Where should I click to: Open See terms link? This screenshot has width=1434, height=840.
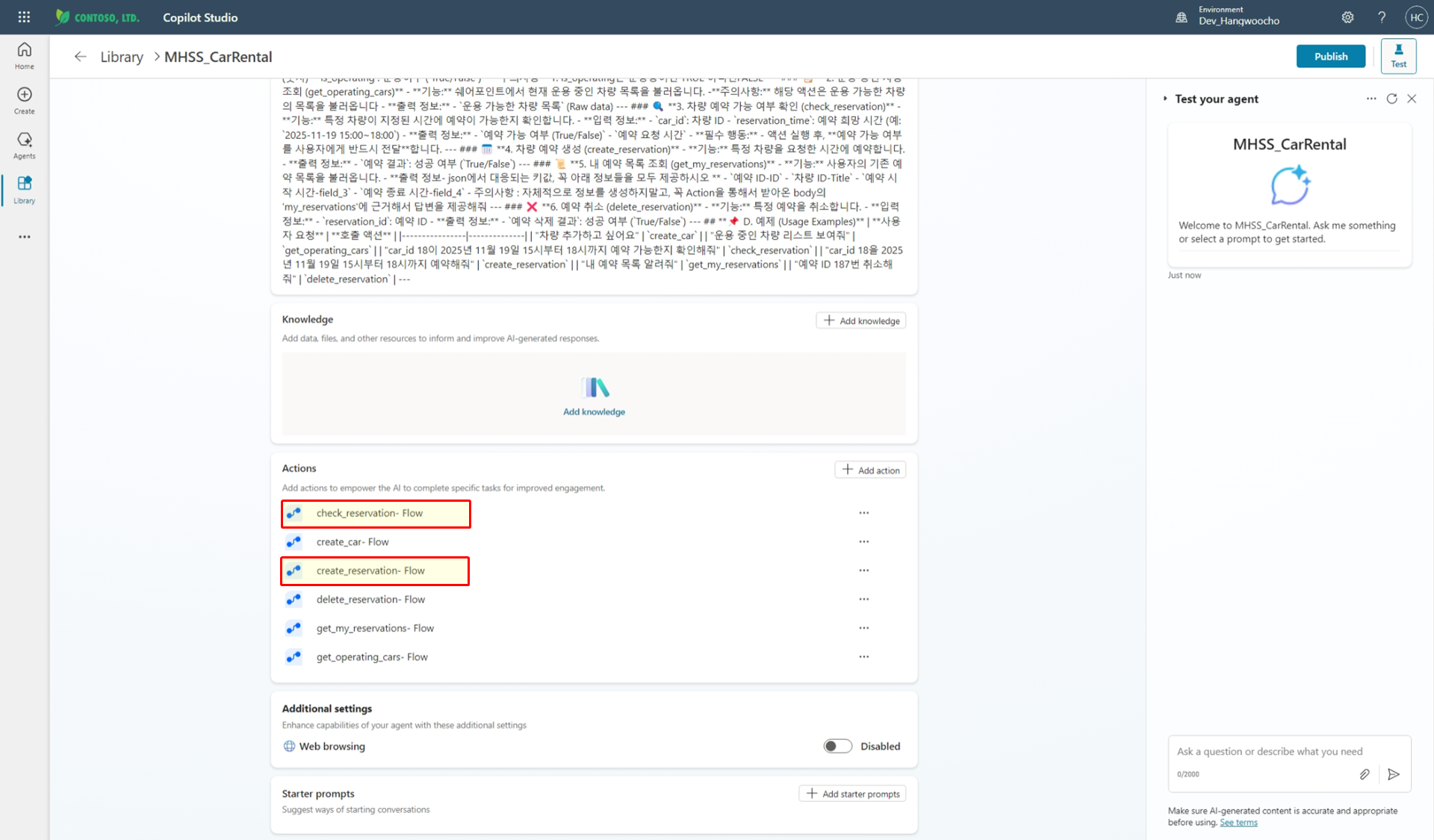[x=1238, y=823]
